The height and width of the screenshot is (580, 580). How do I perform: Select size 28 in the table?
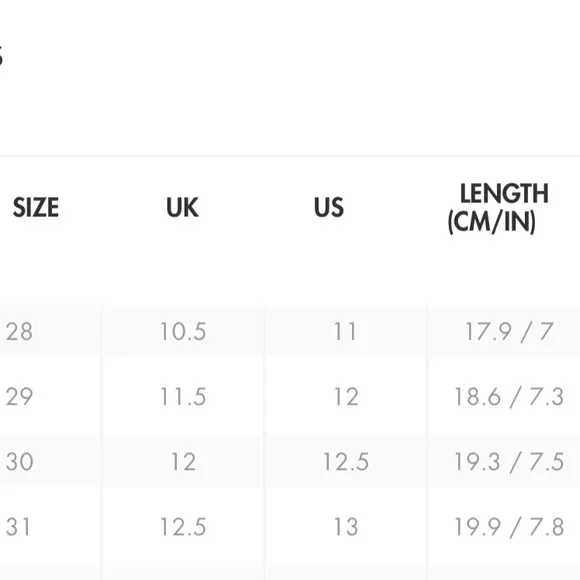tap(19, 331)
